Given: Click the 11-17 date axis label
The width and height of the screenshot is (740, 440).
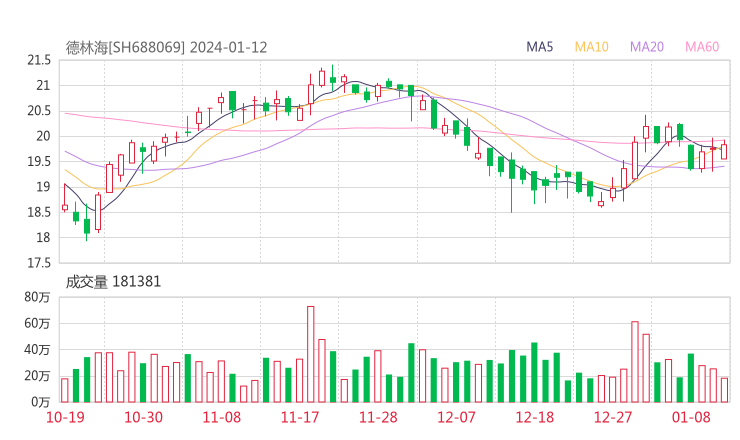Looking at the screenshot, I should (300, 417).
